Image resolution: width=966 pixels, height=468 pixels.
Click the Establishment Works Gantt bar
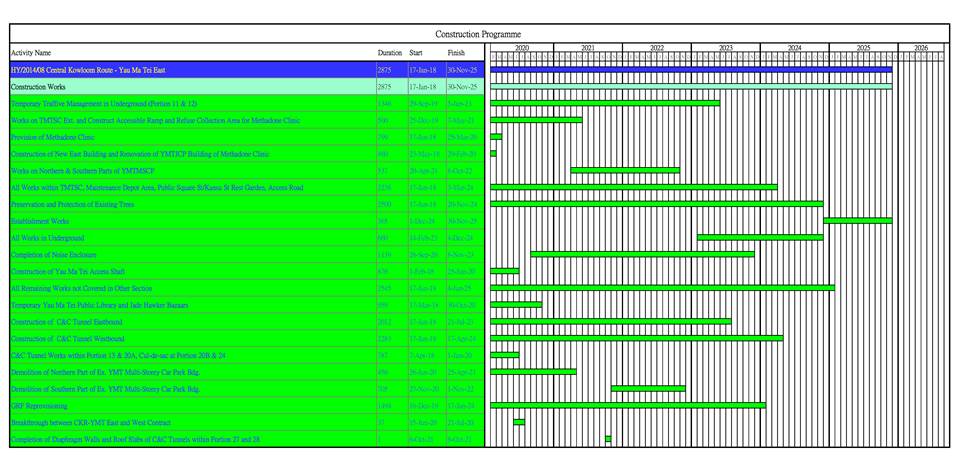pos(857,221)
